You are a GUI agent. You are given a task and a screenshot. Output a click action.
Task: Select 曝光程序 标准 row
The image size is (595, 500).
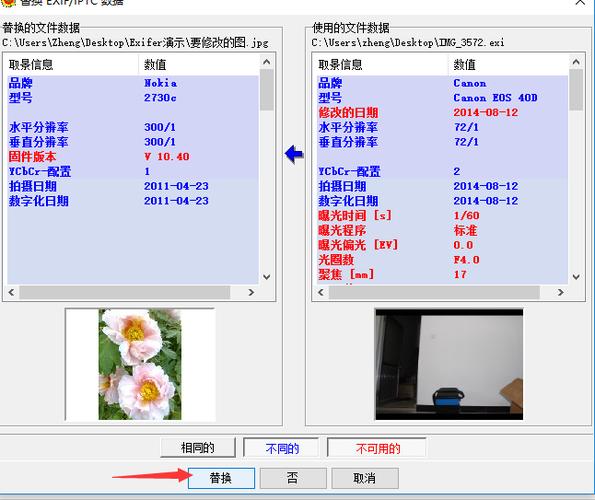442,231
